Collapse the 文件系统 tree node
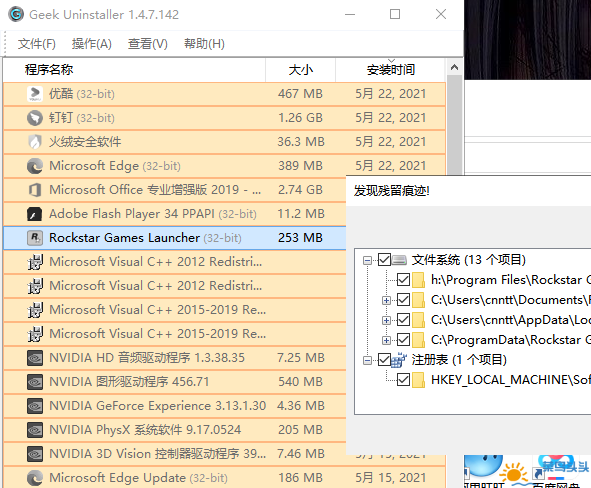Image resolution: width=591 pixels, height=488 pixels. (x=367, y=260)
